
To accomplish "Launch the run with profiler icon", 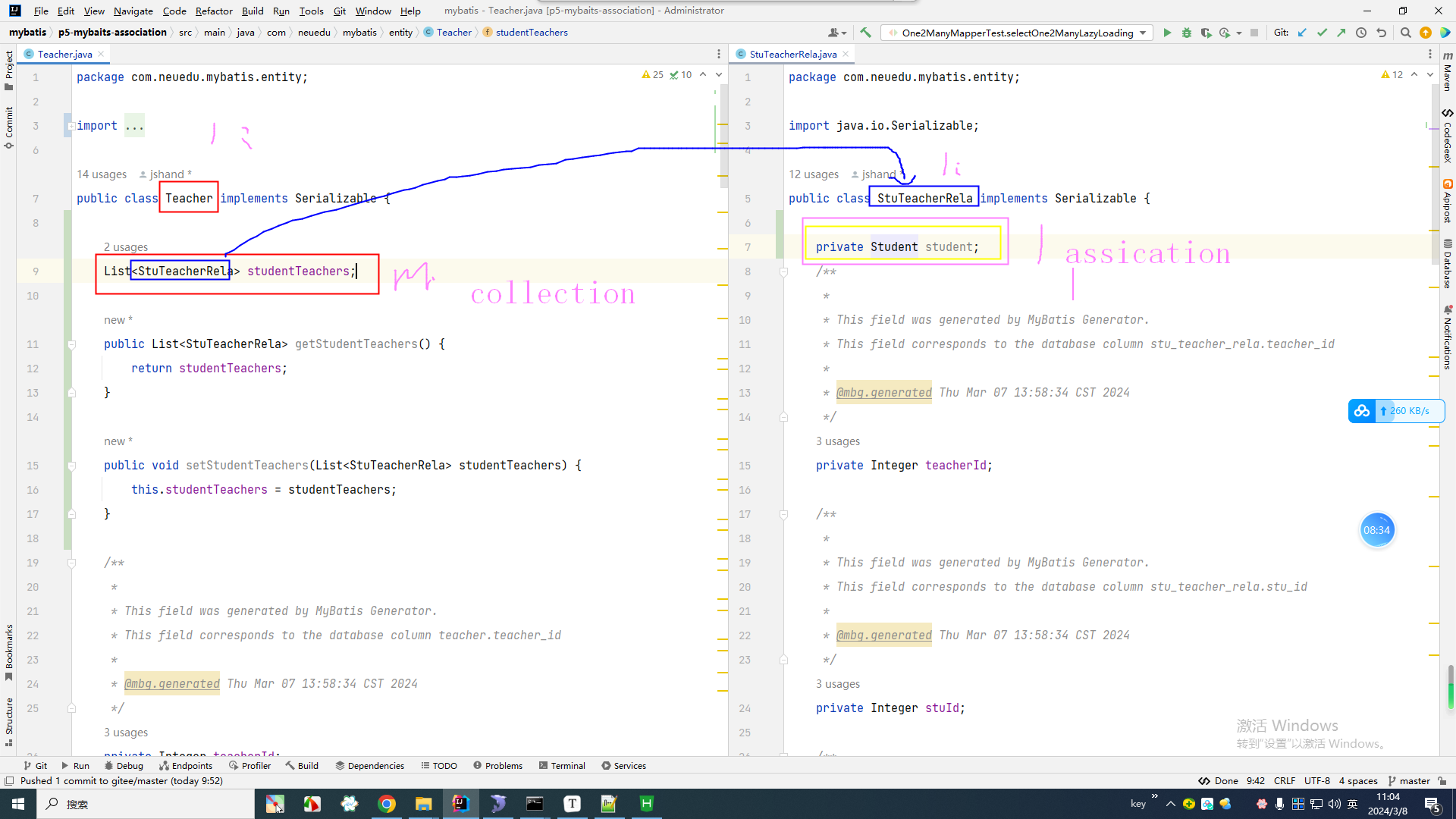I will 1224,33.
